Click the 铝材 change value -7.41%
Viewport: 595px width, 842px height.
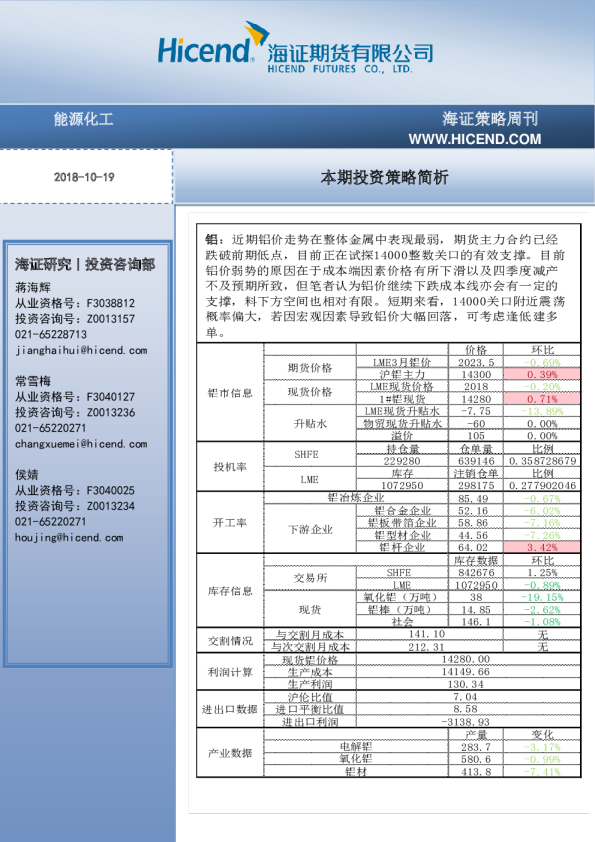pyautogui.click(x=542, y=772)
